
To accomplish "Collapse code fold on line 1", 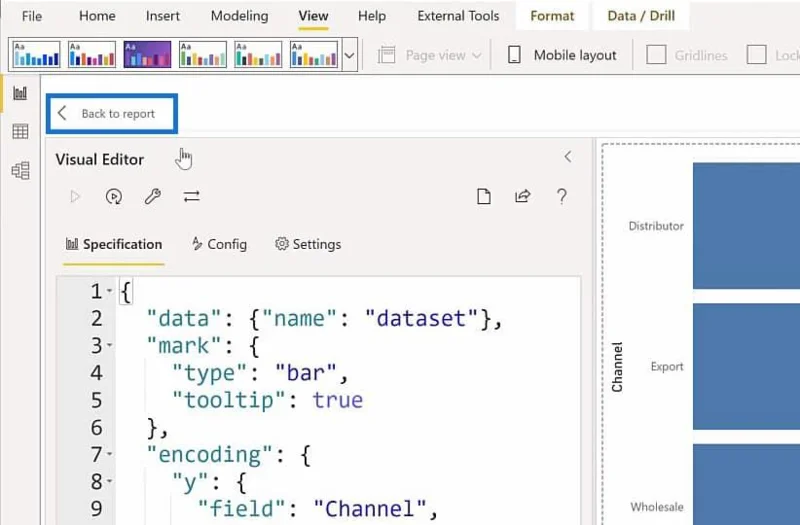I will click(109, 291).
